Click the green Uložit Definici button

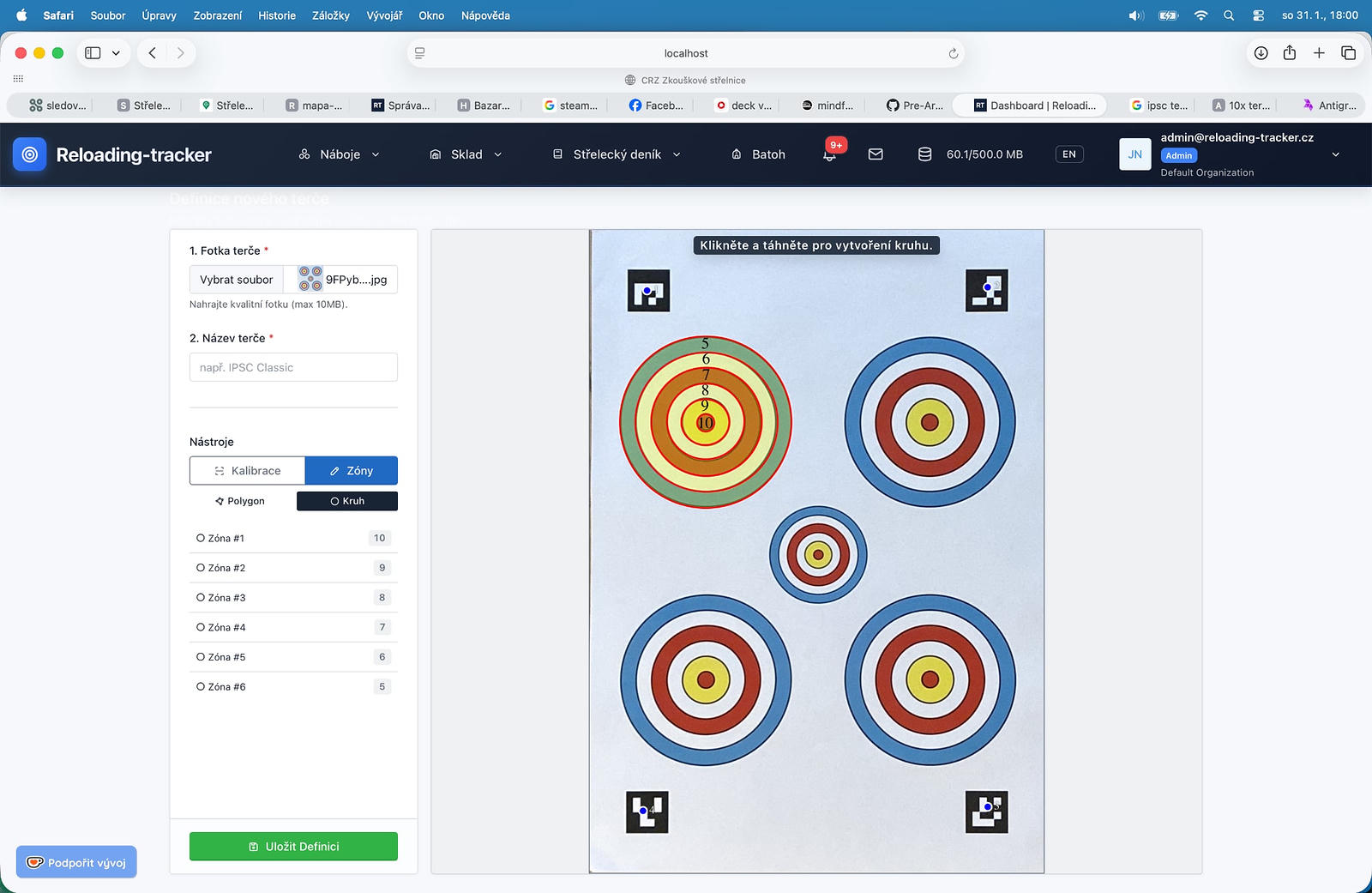[293, 847]
